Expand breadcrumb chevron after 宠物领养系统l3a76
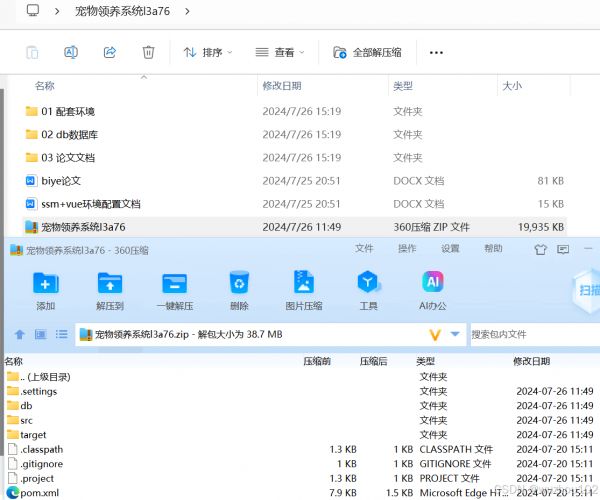Screen dimensions: 600x500 tap(187, 11)
